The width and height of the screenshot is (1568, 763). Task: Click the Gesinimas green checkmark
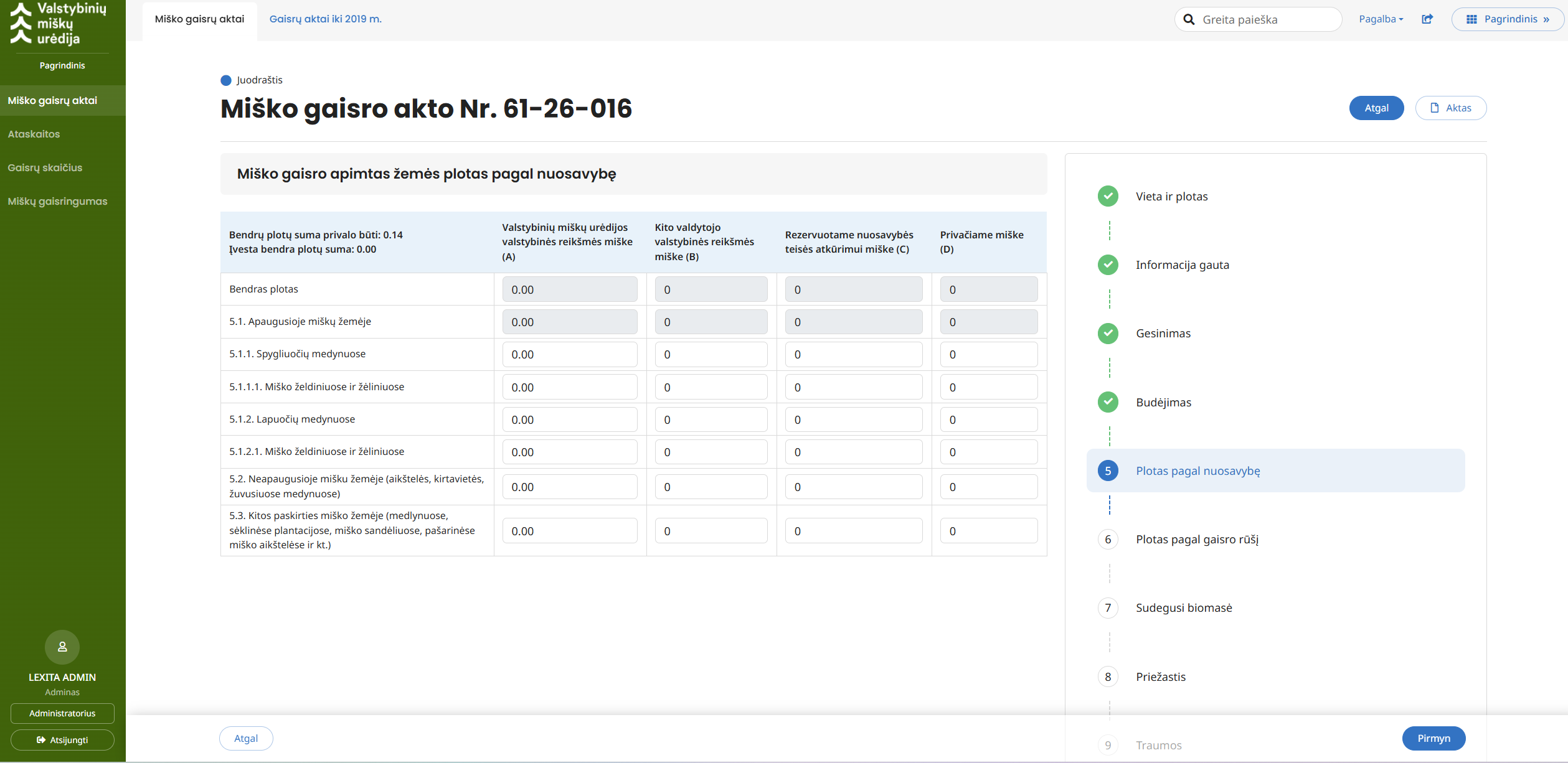tap(1108, 334)
